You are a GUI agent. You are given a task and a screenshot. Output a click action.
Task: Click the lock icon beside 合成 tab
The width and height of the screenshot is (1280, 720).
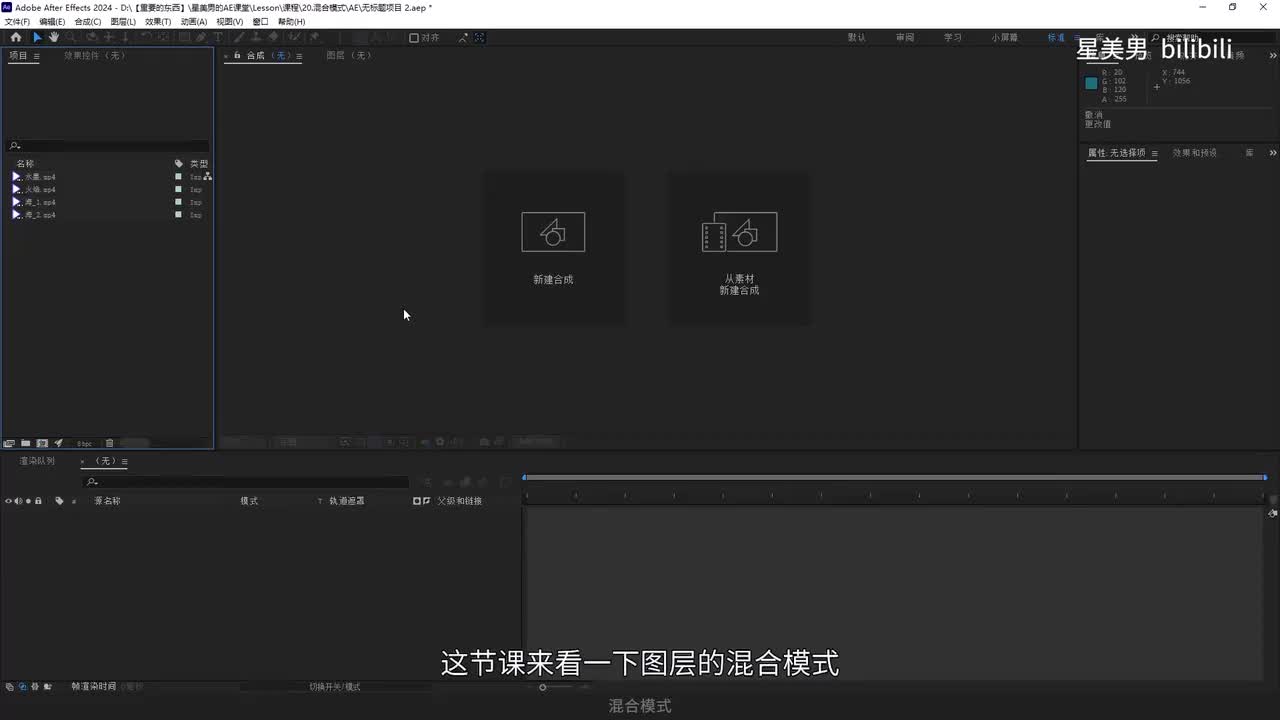[237, 55]
